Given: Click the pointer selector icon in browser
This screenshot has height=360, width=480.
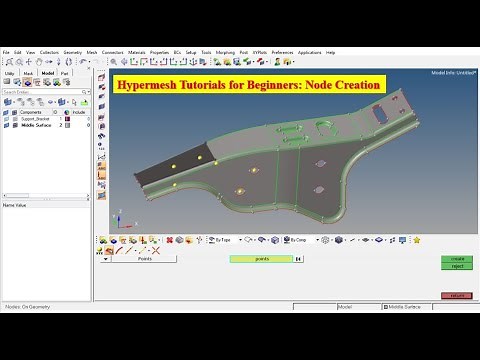Looking at the screenshot, I should 74,102.
